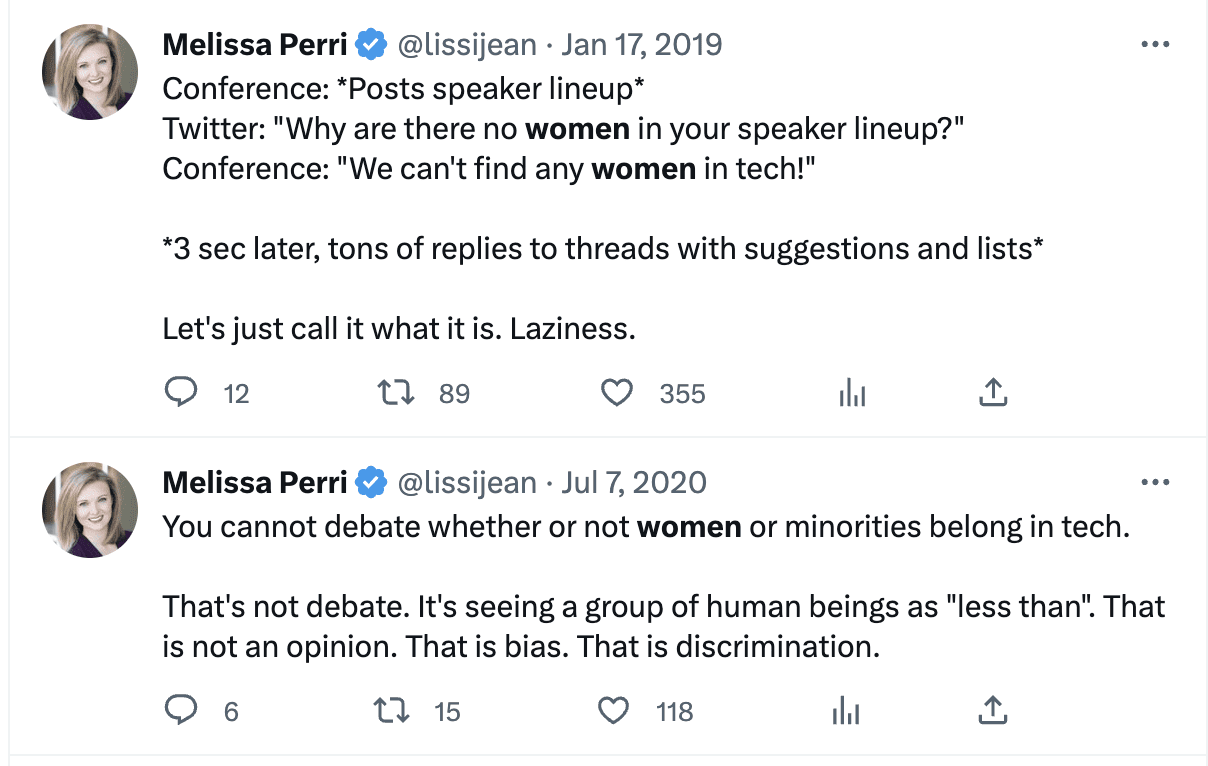View analytics for the 2020 tweet
The width and height of the screenshot is (1208, 766).
(846, 712)
